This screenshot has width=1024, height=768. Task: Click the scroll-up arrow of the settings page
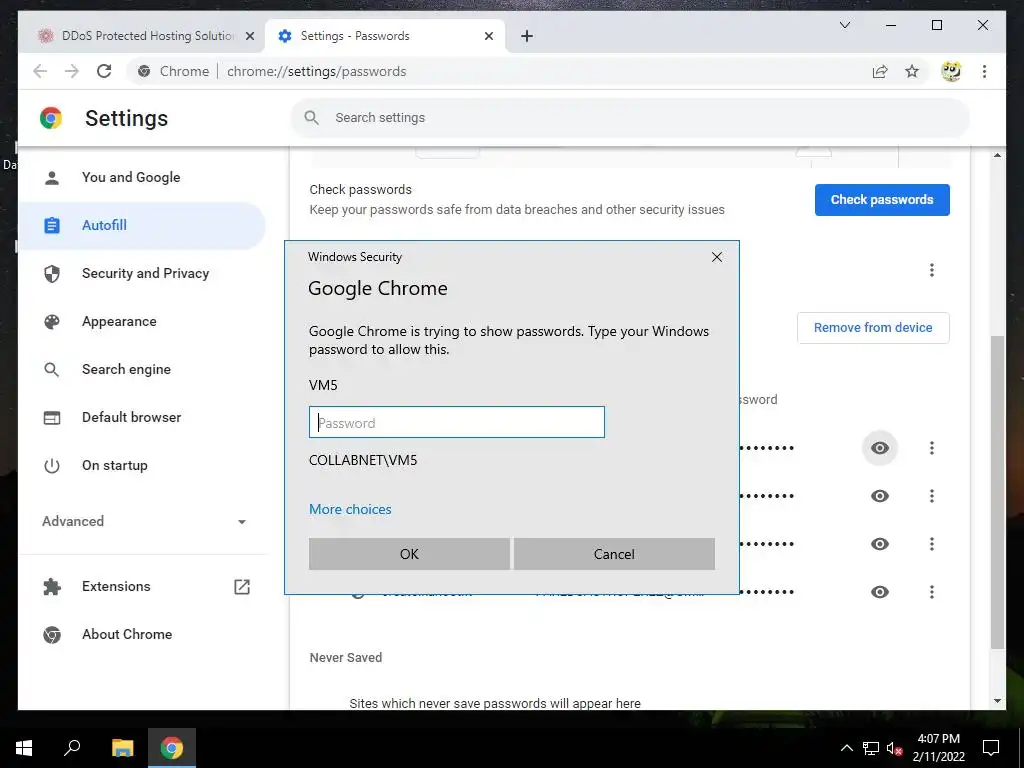coord(997,155)
